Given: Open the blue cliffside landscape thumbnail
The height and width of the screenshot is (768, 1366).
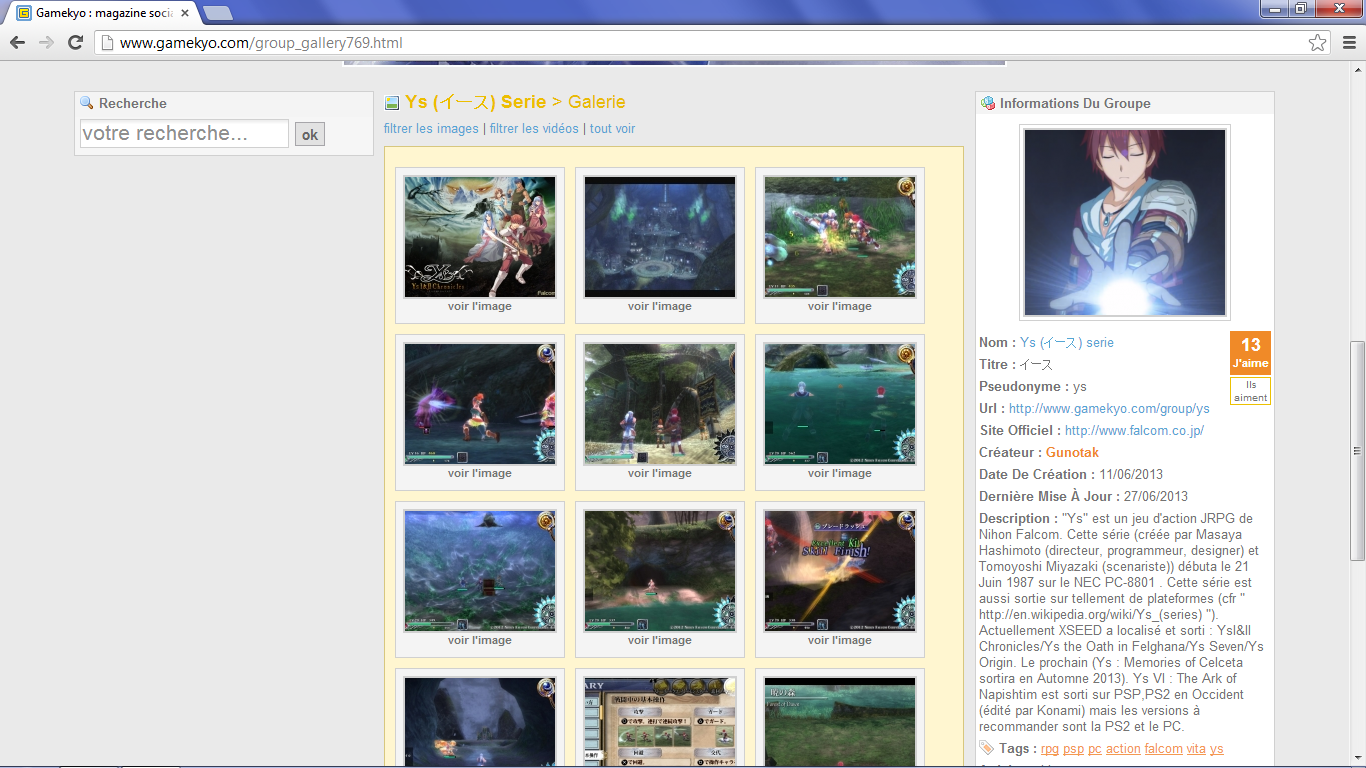Looking at the screenshot, I should coord(480,571).
